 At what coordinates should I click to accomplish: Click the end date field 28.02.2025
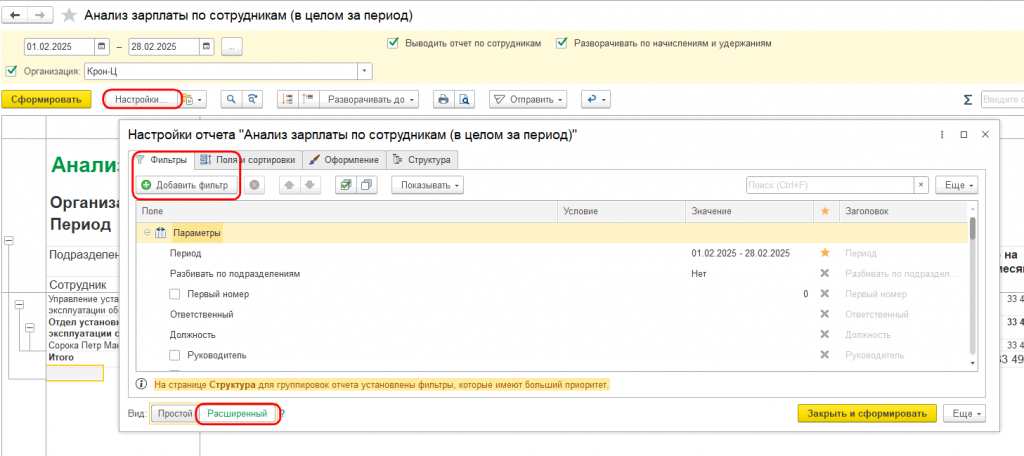coord(164,46)
